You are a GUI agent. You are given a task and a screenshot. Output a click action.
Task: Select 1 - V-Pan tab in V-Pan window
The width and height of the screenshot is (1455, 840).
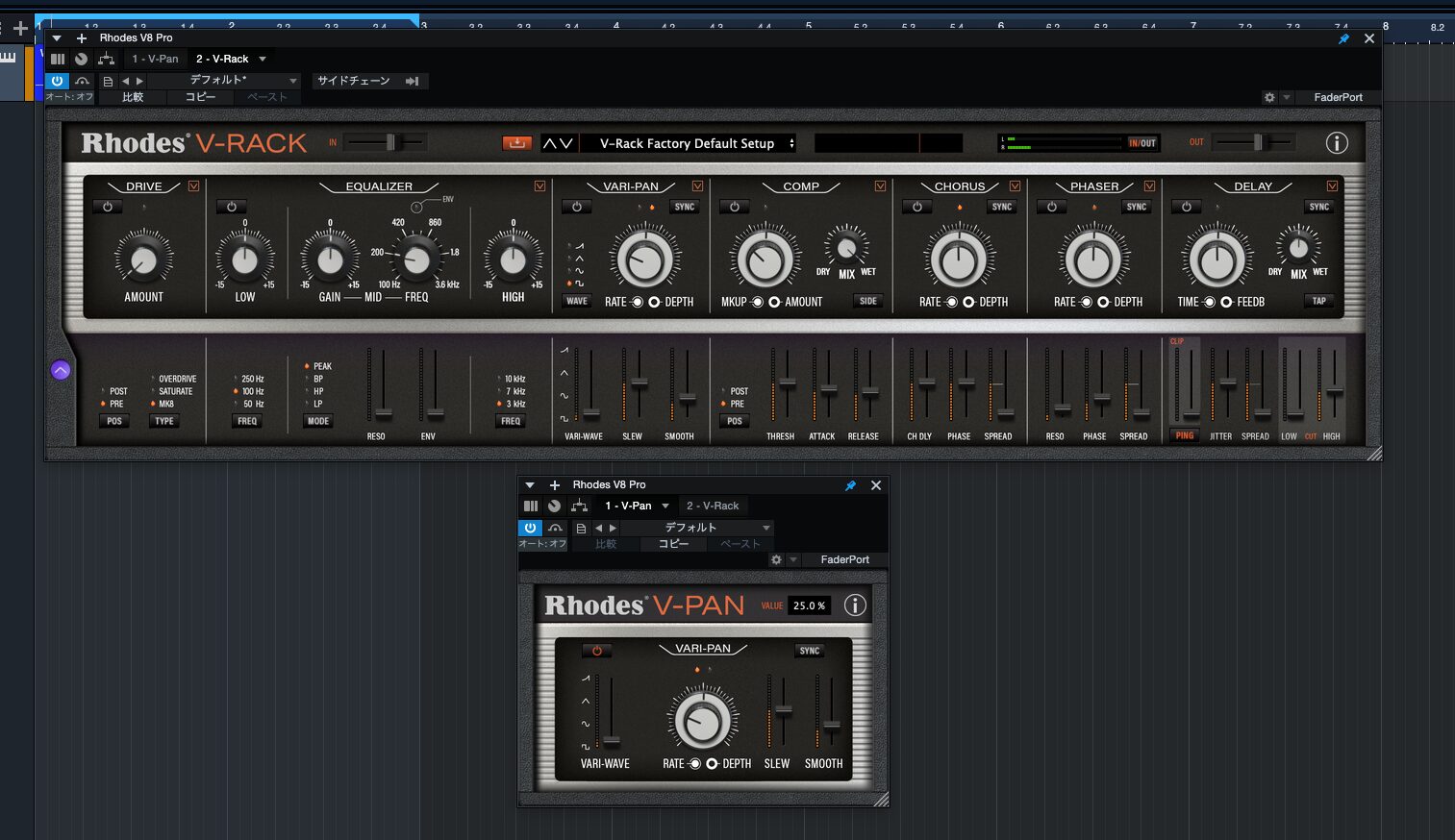628,506
